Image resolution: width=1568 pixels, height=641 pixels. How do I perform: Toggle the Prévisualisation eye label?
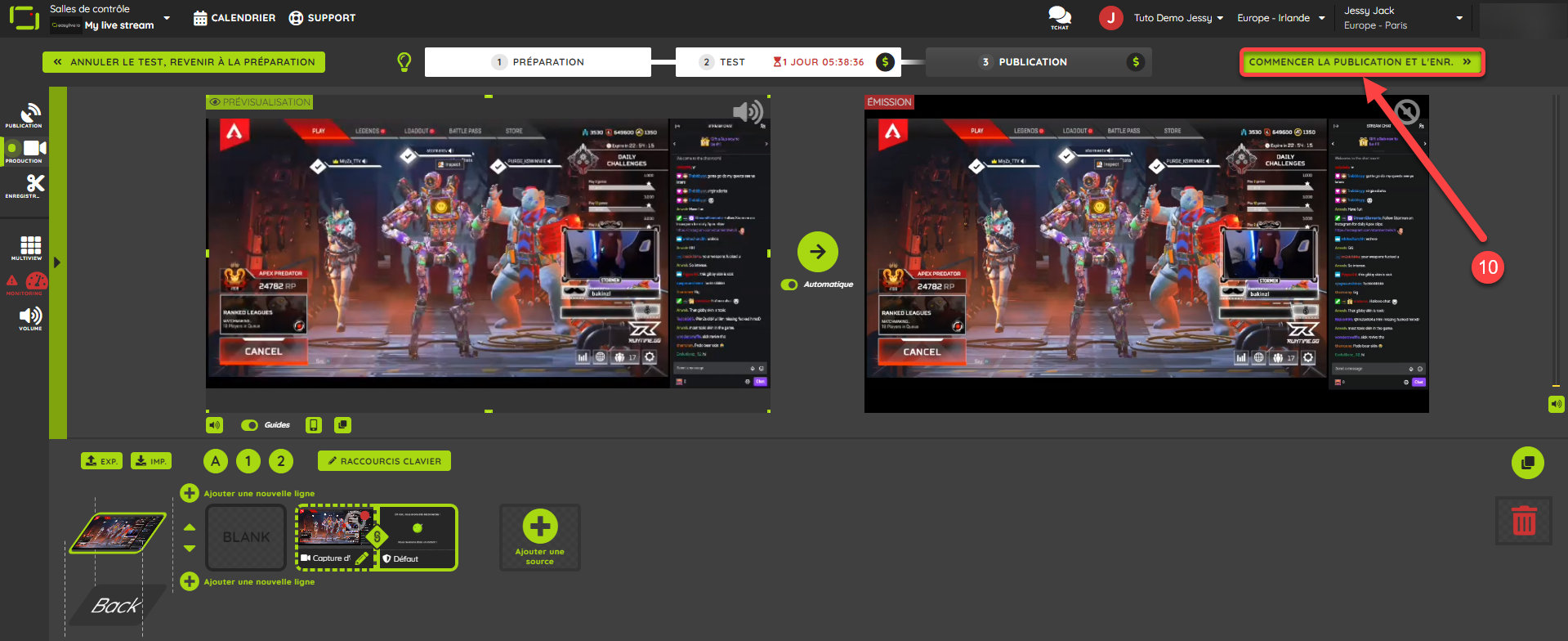(260, 102)
